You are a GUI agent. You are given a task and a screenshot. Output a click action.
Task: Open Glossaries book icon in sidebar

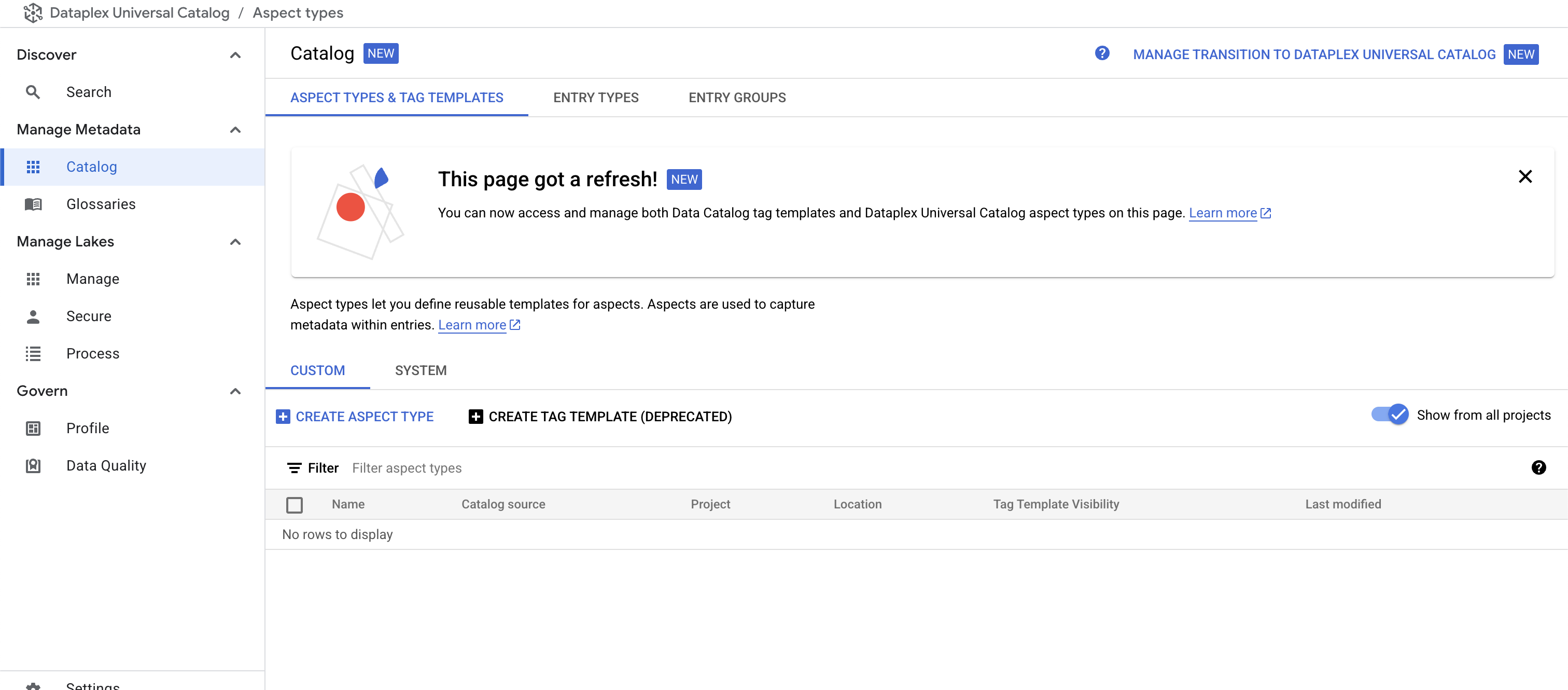[x=33, y=204]
